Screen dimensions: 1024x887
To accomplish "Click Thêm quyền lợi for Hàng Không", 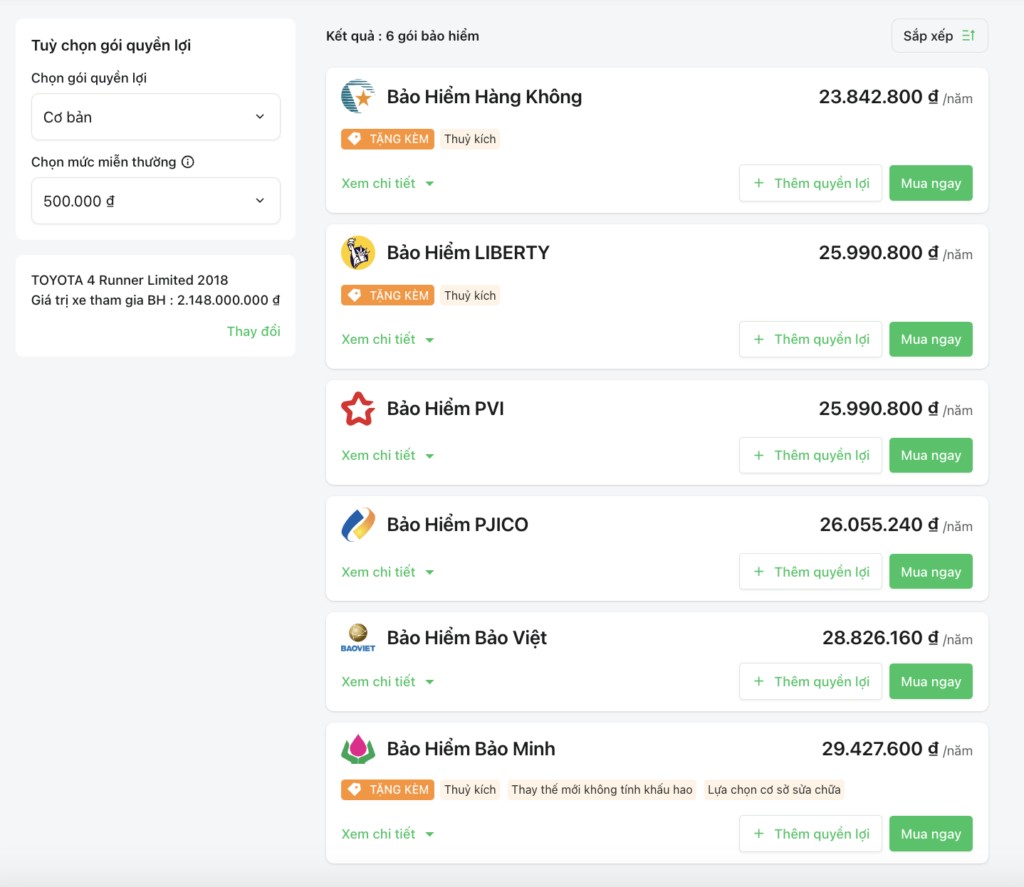I will (x=810, y=184).
